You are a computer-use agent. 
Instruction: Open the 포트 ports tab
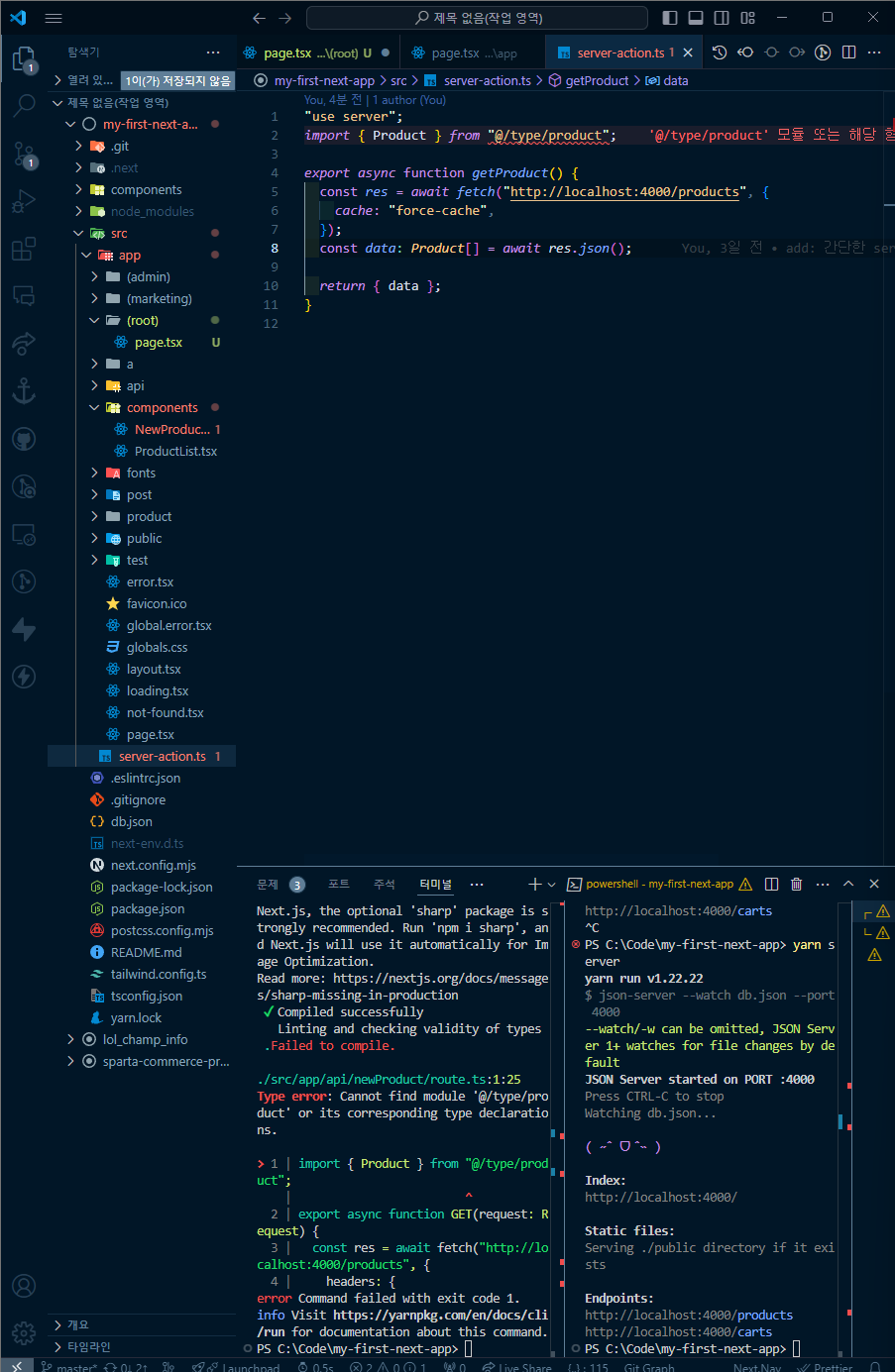(339, 884)
